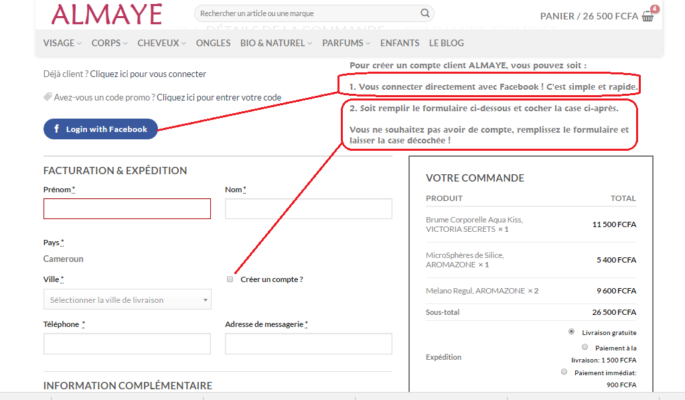This screenshot has width=685, height=400.
Task: Focus the Téléphone input field
Action: point(127,344)
